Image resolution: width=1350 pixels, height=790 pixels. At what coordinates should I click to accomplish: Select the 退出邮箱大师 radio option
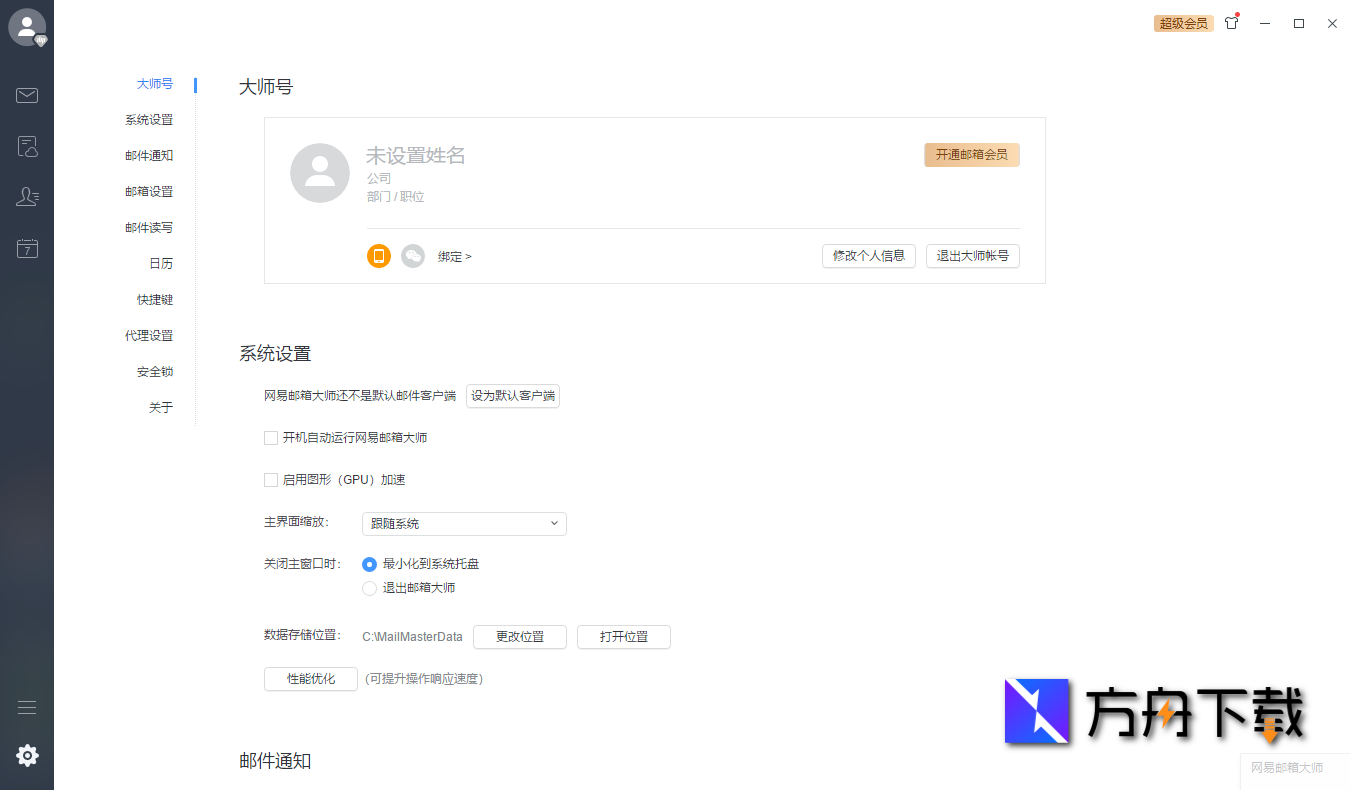tap(369, 588)
